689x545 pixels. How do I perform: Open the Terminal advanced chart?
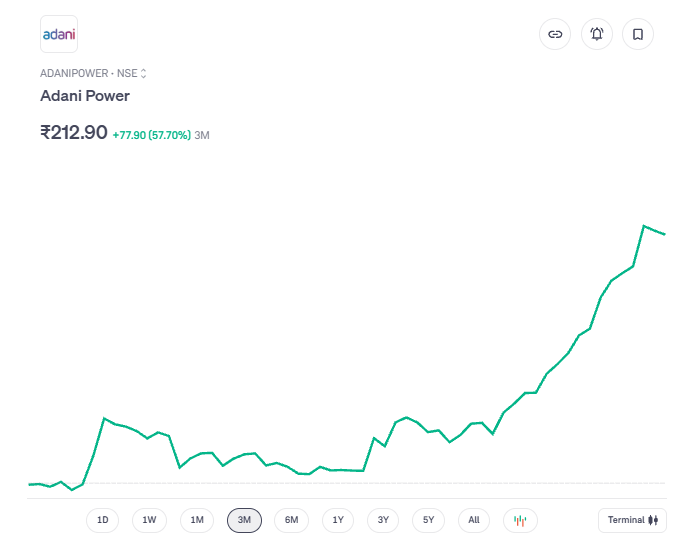[x=632, y=520]
